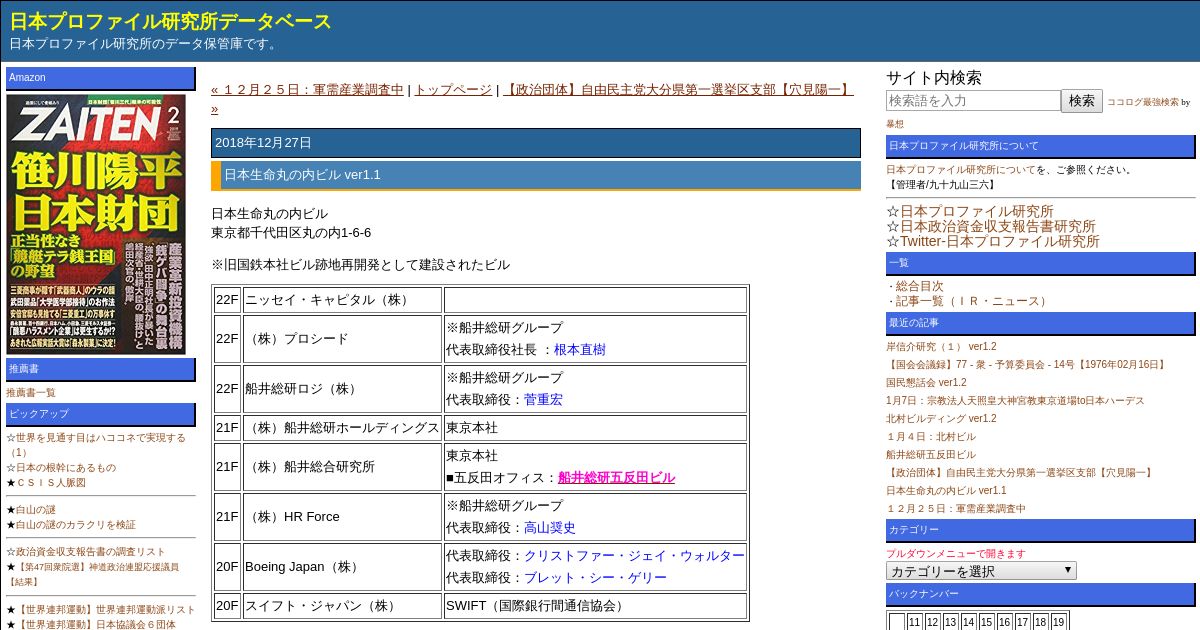This screenshot has height=630, width=1200.
Task: Open recent post 国民懇話会 ver1.2
Action: (x=926, y=382)
